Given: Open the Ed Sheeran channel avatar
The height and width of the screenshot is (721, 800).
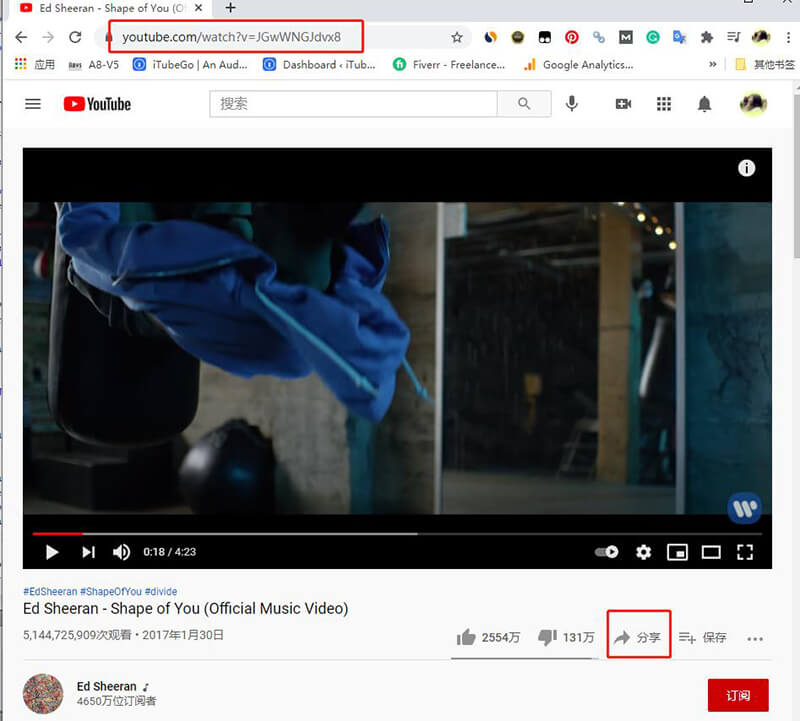Looking at the screenshot, I should (43, 693).
